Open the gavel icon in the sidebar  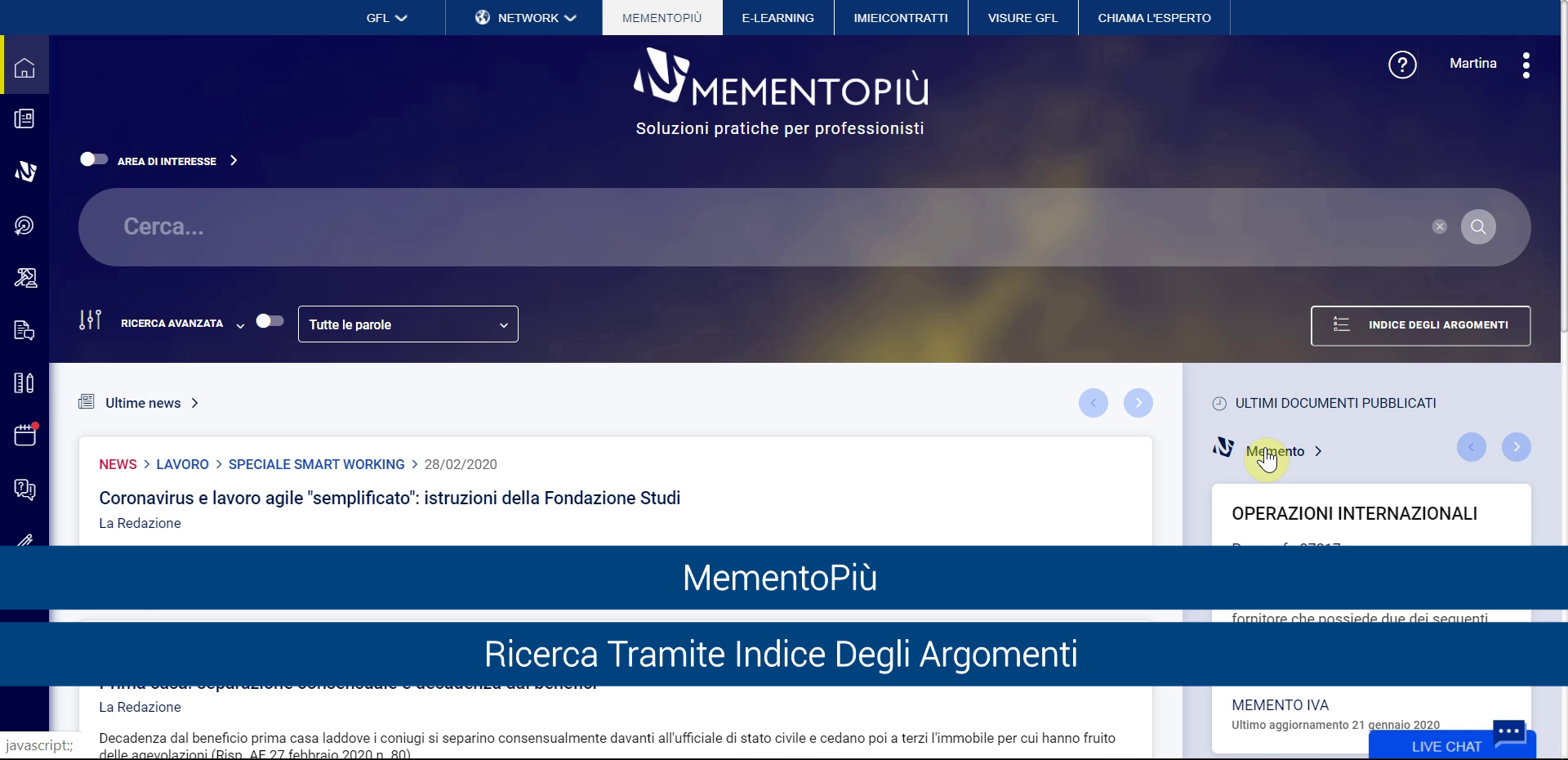[x=25, y=278]
